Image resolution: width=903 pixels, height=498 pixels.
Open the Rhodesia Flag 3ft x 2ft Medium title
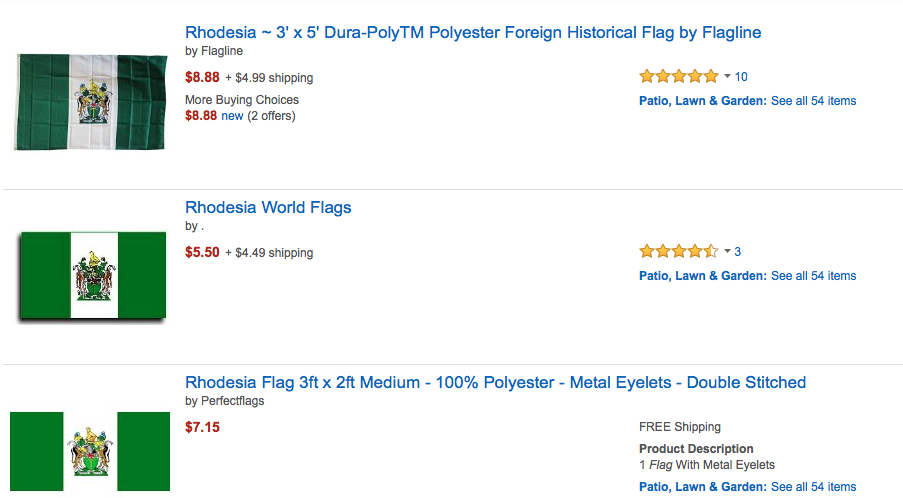pyautogui.click(x=495, y=382)
